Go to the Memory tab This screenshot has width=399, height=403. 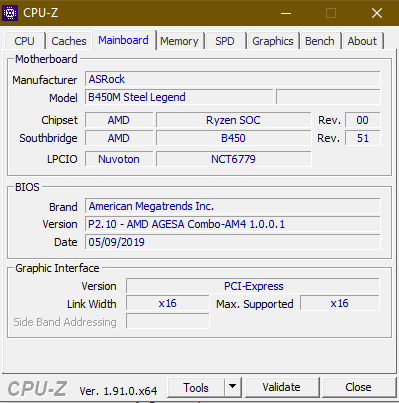coord(179,41)
